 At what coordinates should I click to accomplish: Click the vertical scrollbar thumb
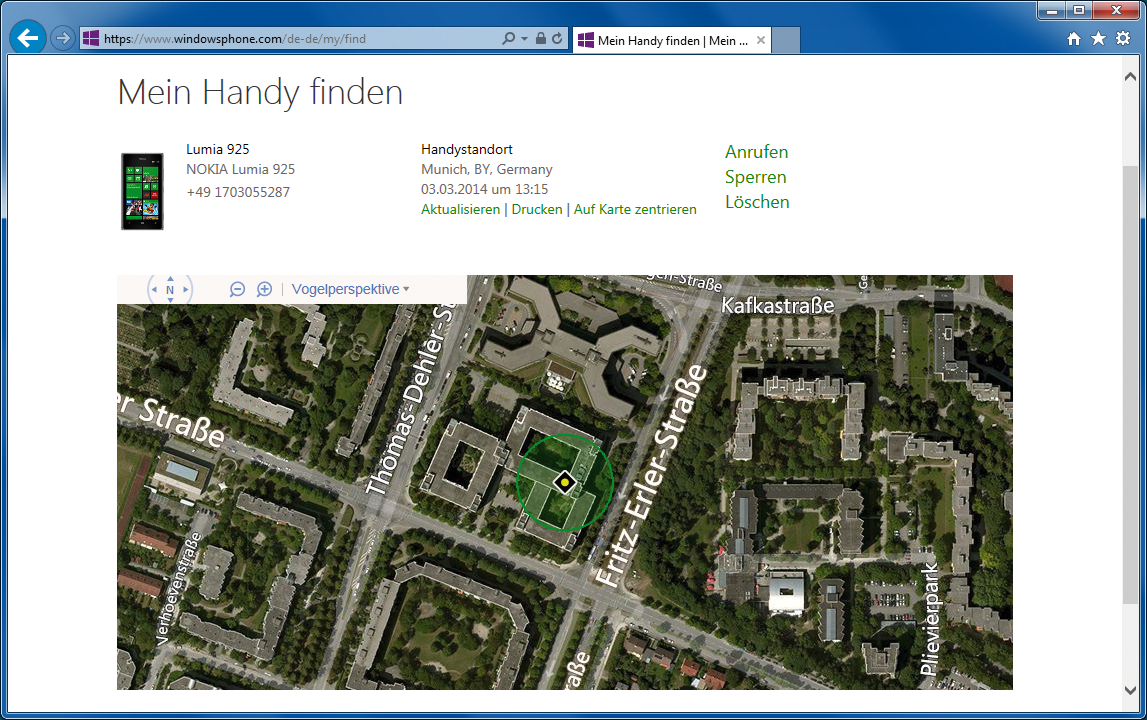pos(1130,385)
